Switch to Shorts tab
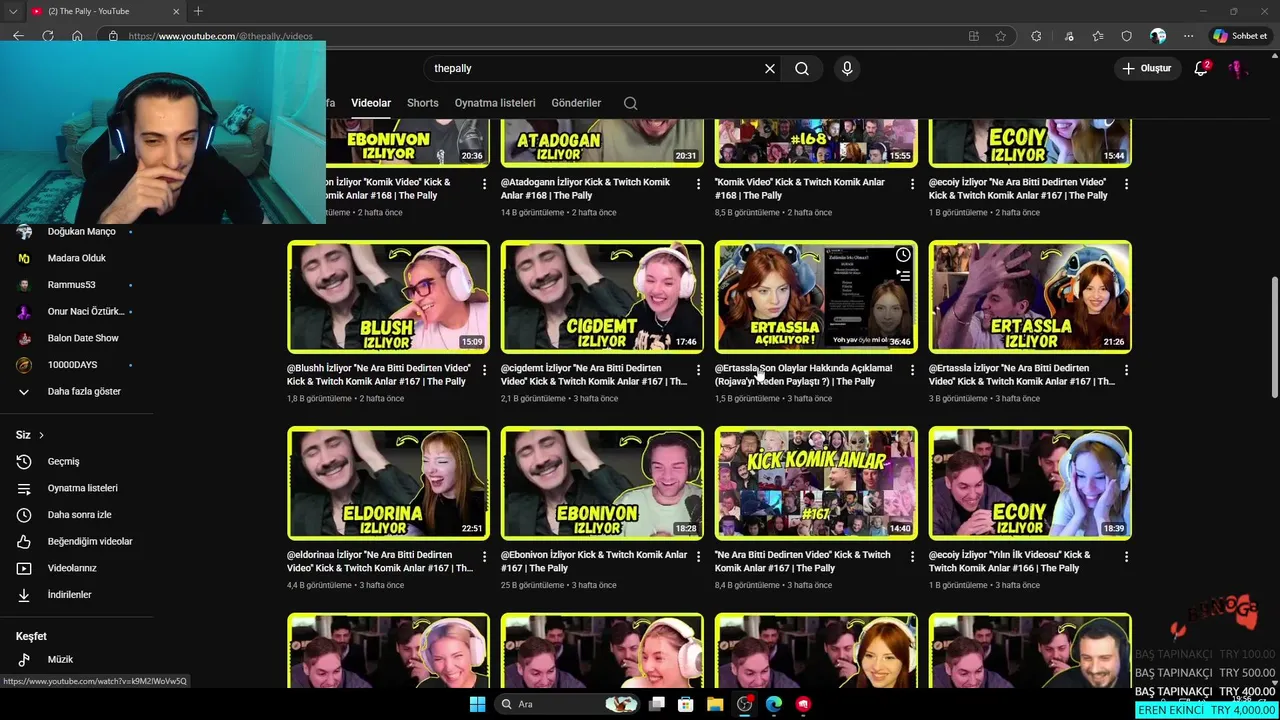Viewport: 1280px width, 720px height. coord(423,103)
